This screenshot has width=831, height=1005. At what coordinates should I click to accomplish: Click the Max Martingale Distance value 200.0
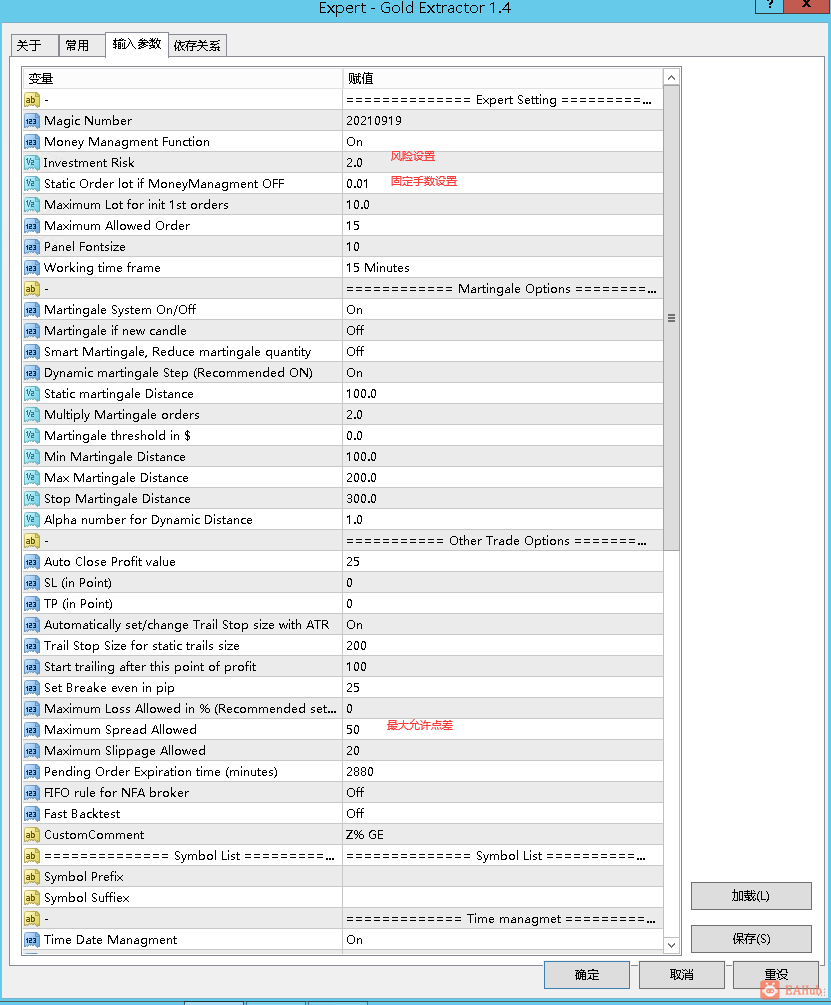(x=361, y=478)
